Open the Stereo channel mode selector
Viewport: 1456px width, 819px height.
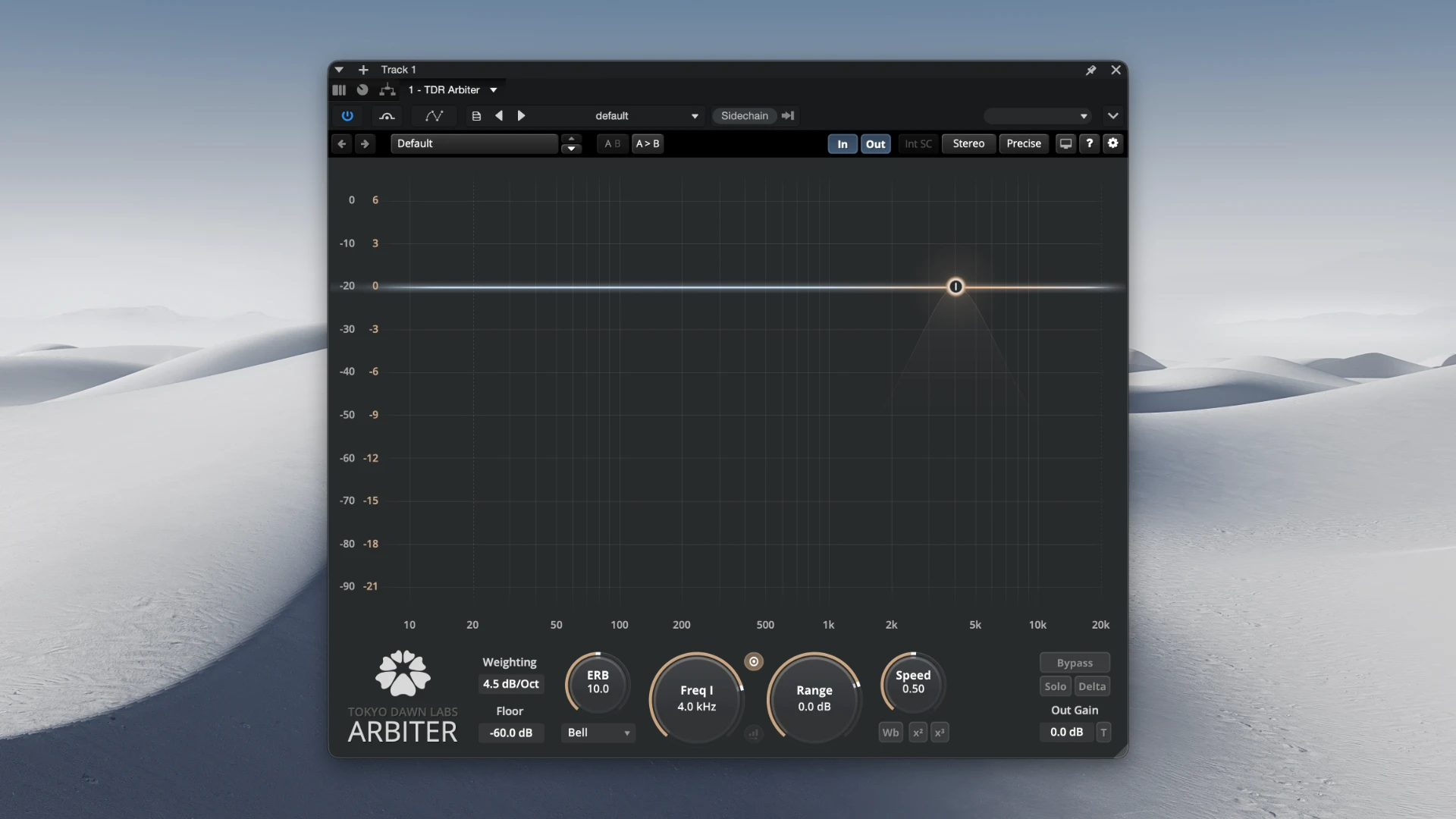coord(968,144)
